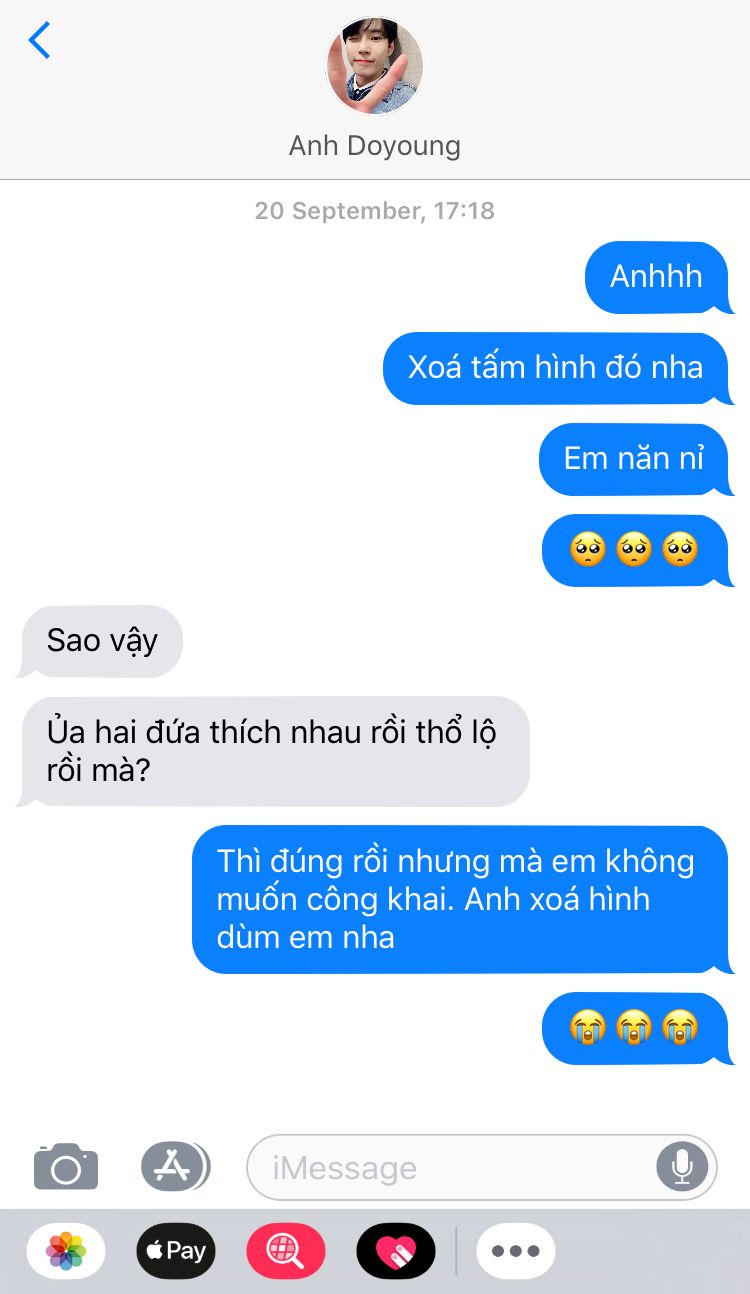The image size is (750, 1294).
Task: Tap the crying emoji message bubble
Action: point(636,1028)
